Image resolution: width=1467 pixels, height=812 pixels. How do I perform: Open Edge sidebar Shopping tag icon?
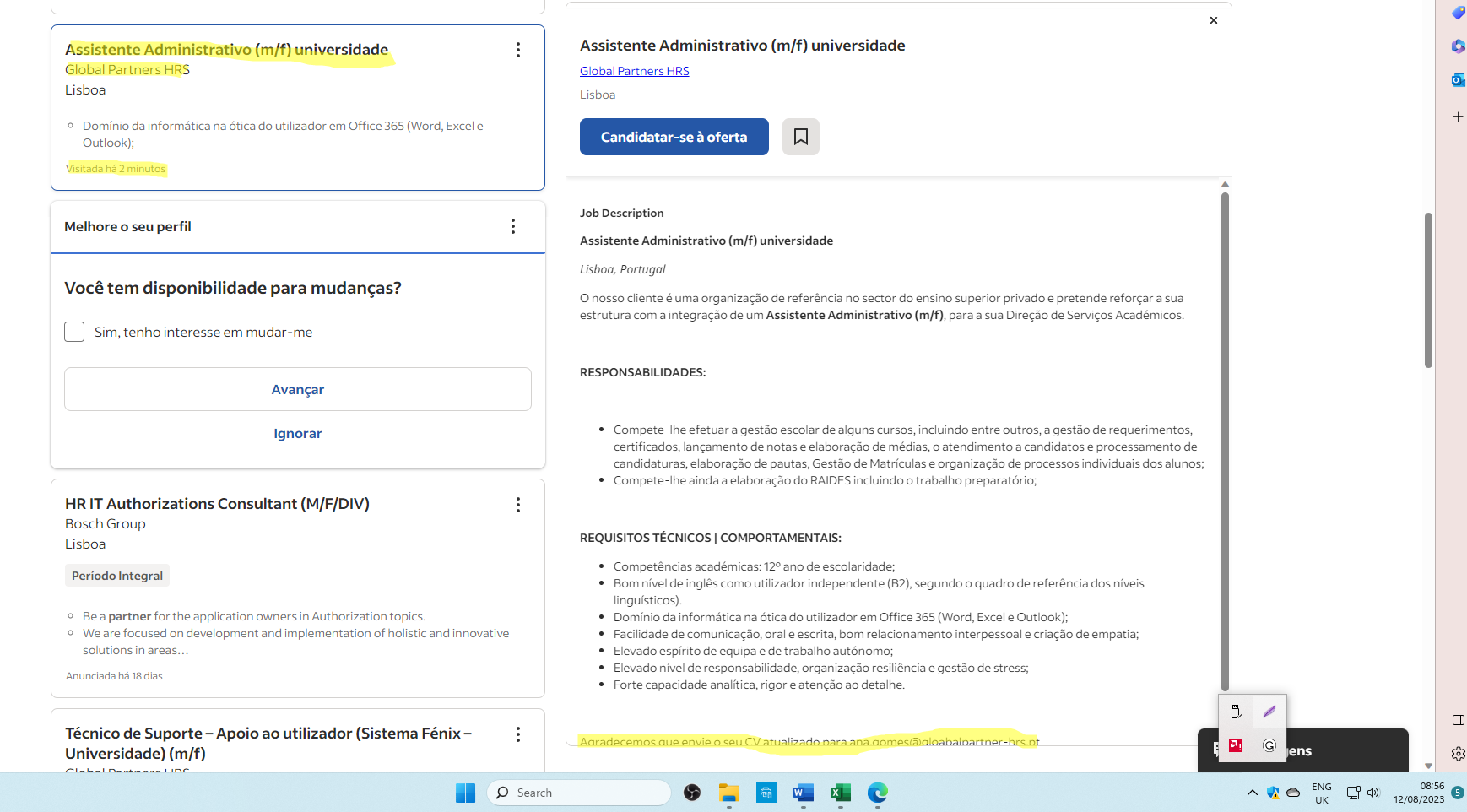[x=1458, y=13]
